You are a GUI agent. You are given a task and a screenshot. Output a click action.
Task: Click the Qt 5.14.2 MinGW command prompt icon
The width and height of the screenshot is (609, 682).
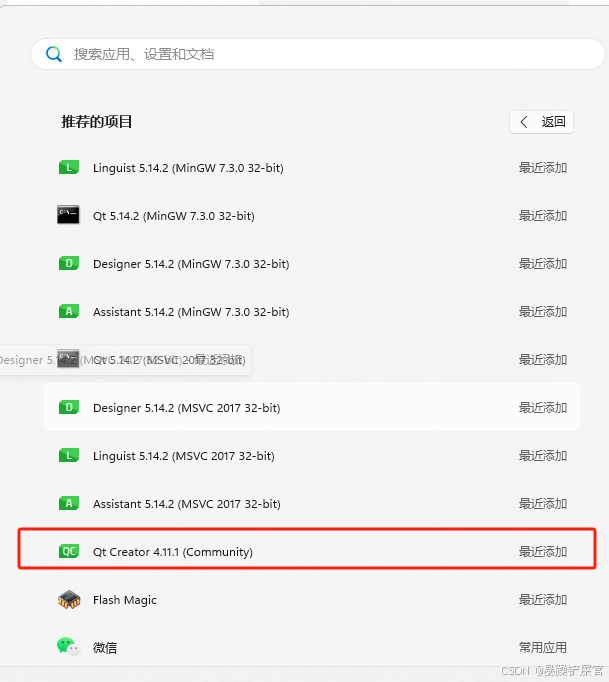point(68,215)
